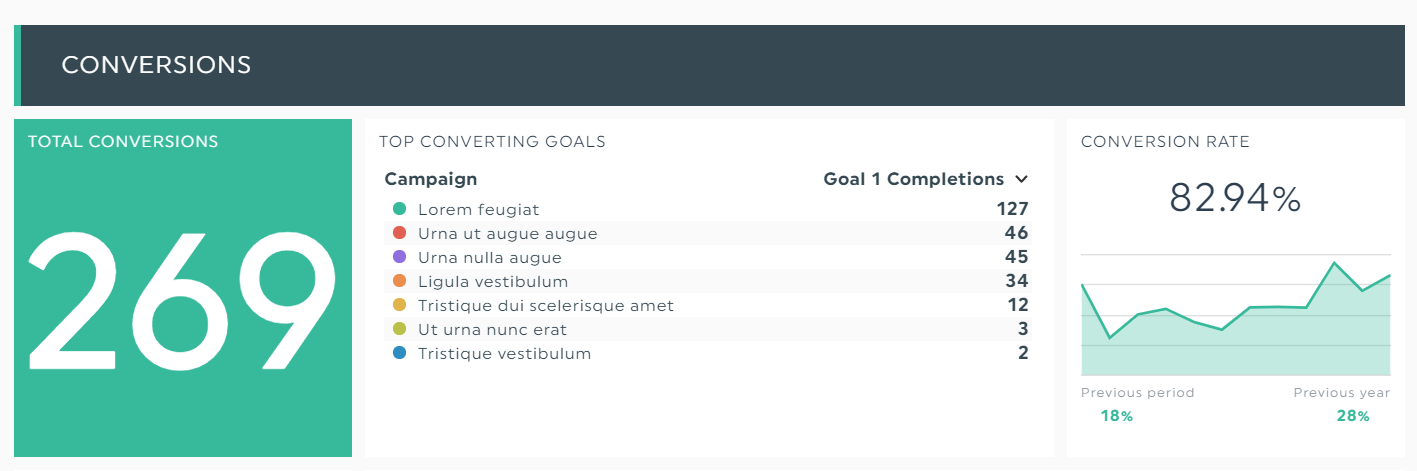Click the yellow dot beside Tristique dui scelerisque amet

(x=400, y=305)
